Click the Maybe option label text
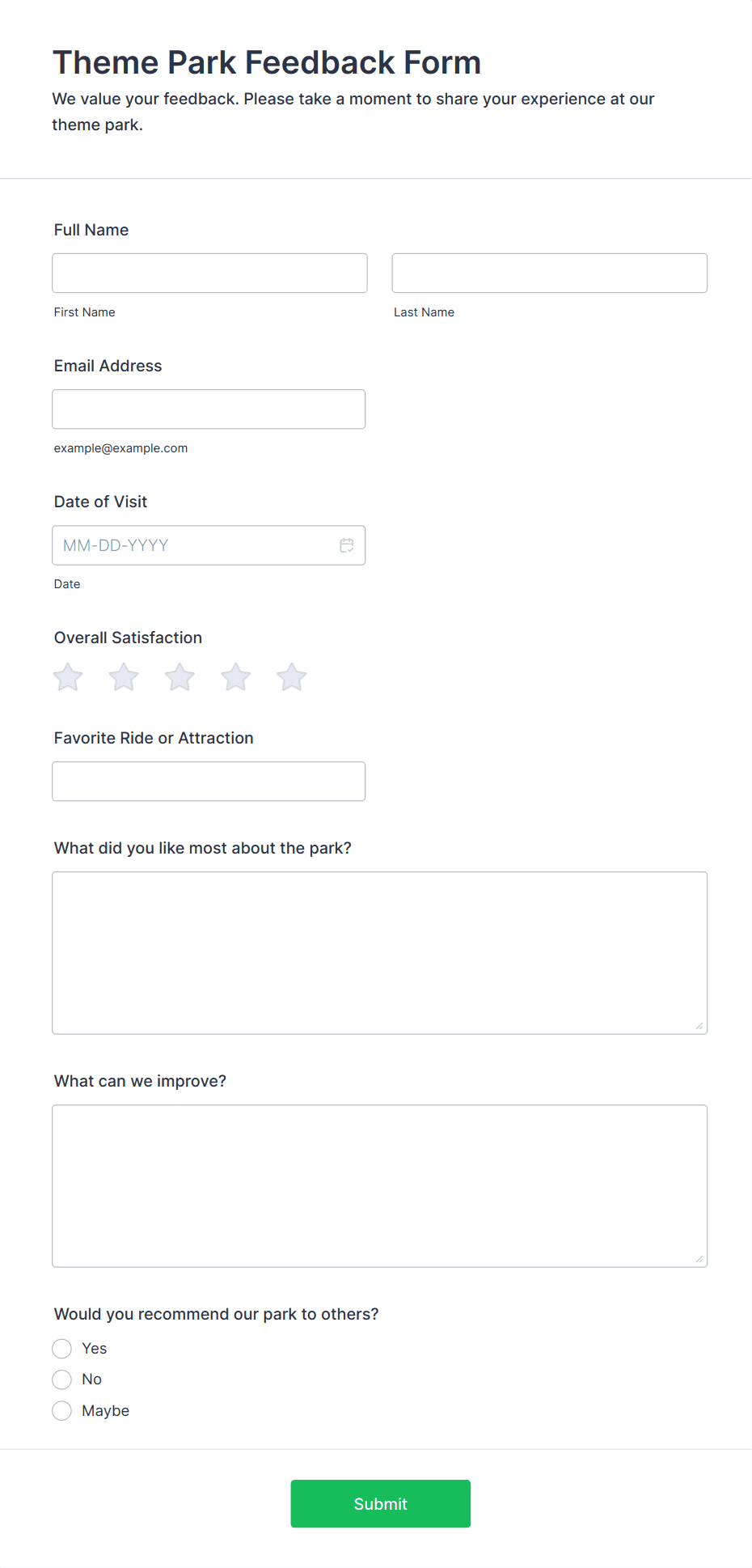Viewport: 752px width, 1568px height. [x=105, y=1411]
